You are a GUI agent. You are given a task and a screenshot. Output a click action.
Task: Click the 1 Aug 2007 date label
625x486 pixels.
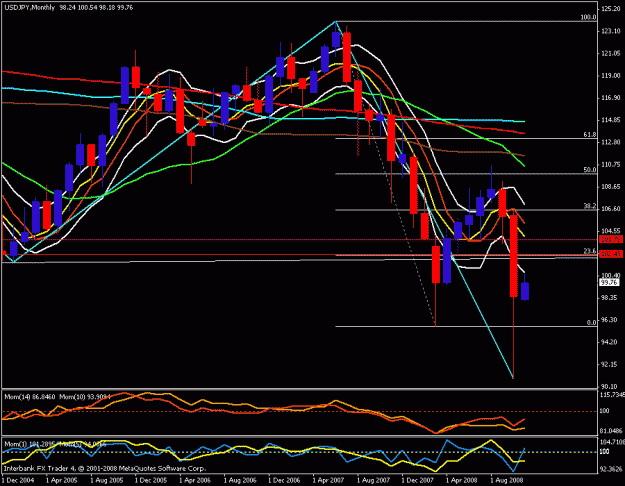click(x=373, y=480)
